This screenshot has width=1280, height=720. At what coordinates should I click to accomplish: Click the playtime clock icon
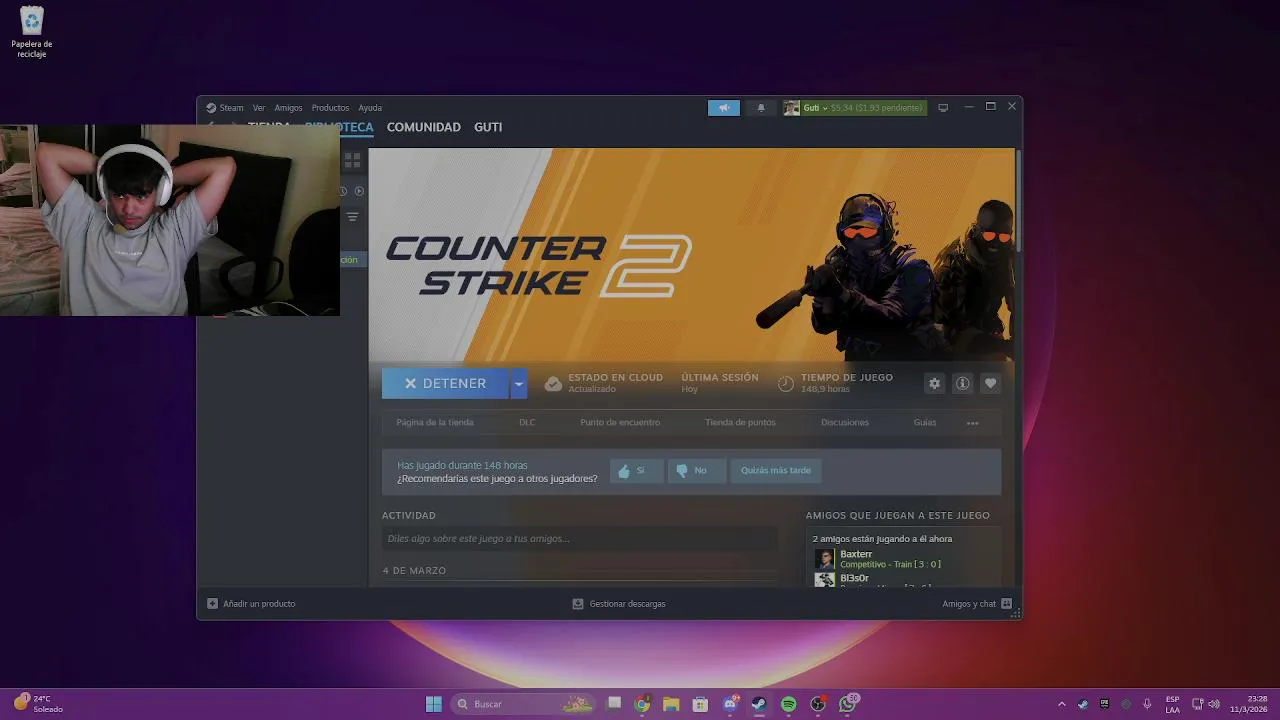(786, 383)
